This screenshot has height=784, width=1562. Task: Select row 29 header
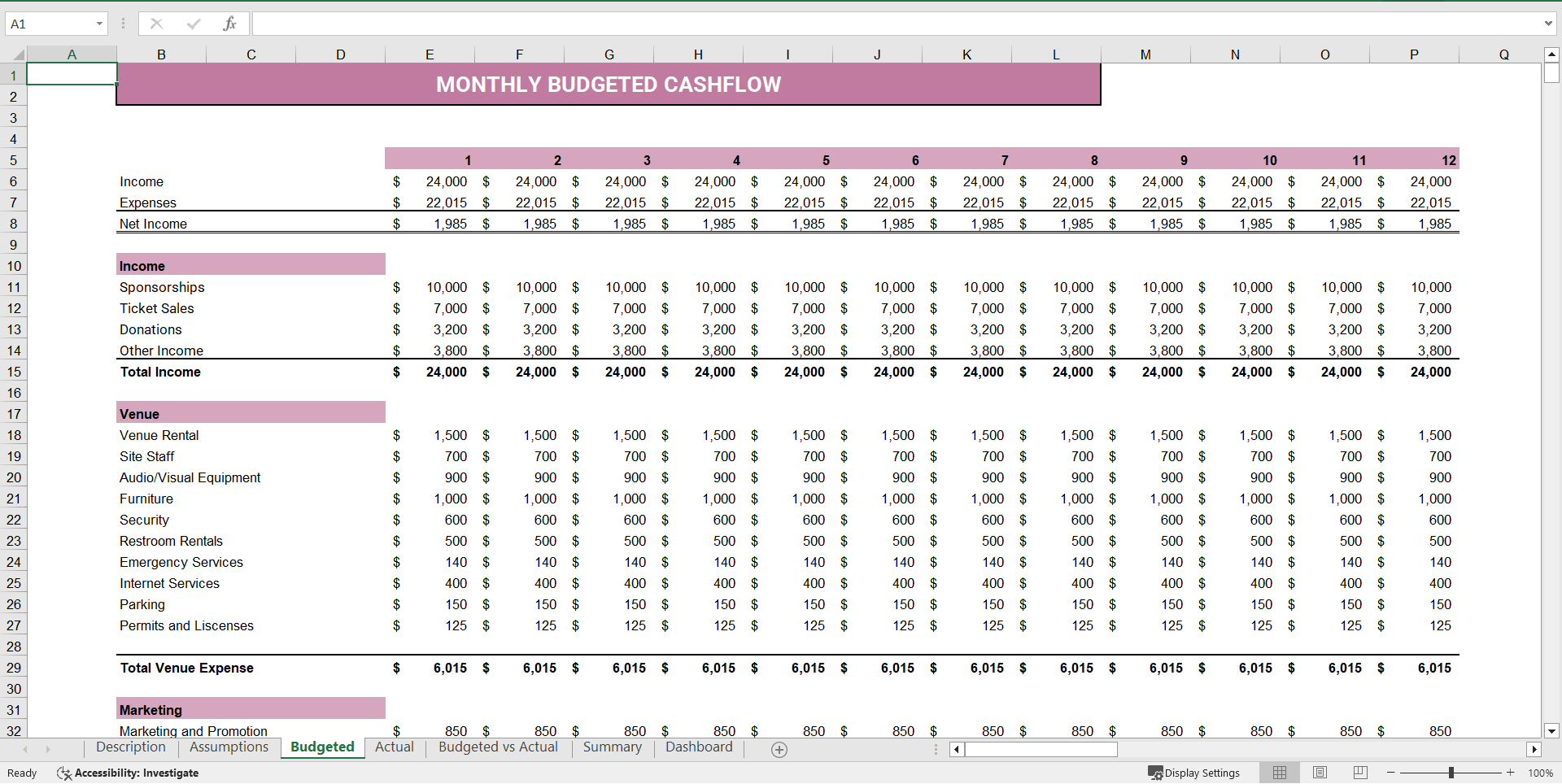click(14, 668)
